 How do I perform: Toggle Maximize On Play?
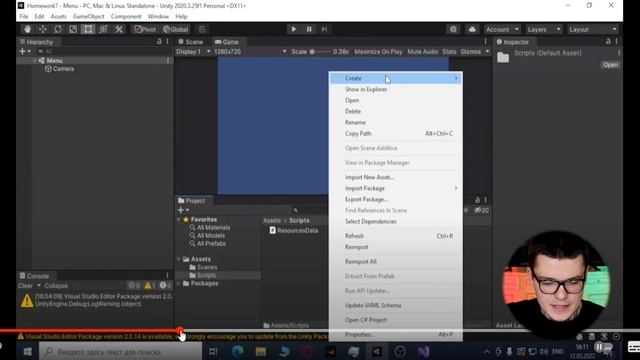[378, 52]
